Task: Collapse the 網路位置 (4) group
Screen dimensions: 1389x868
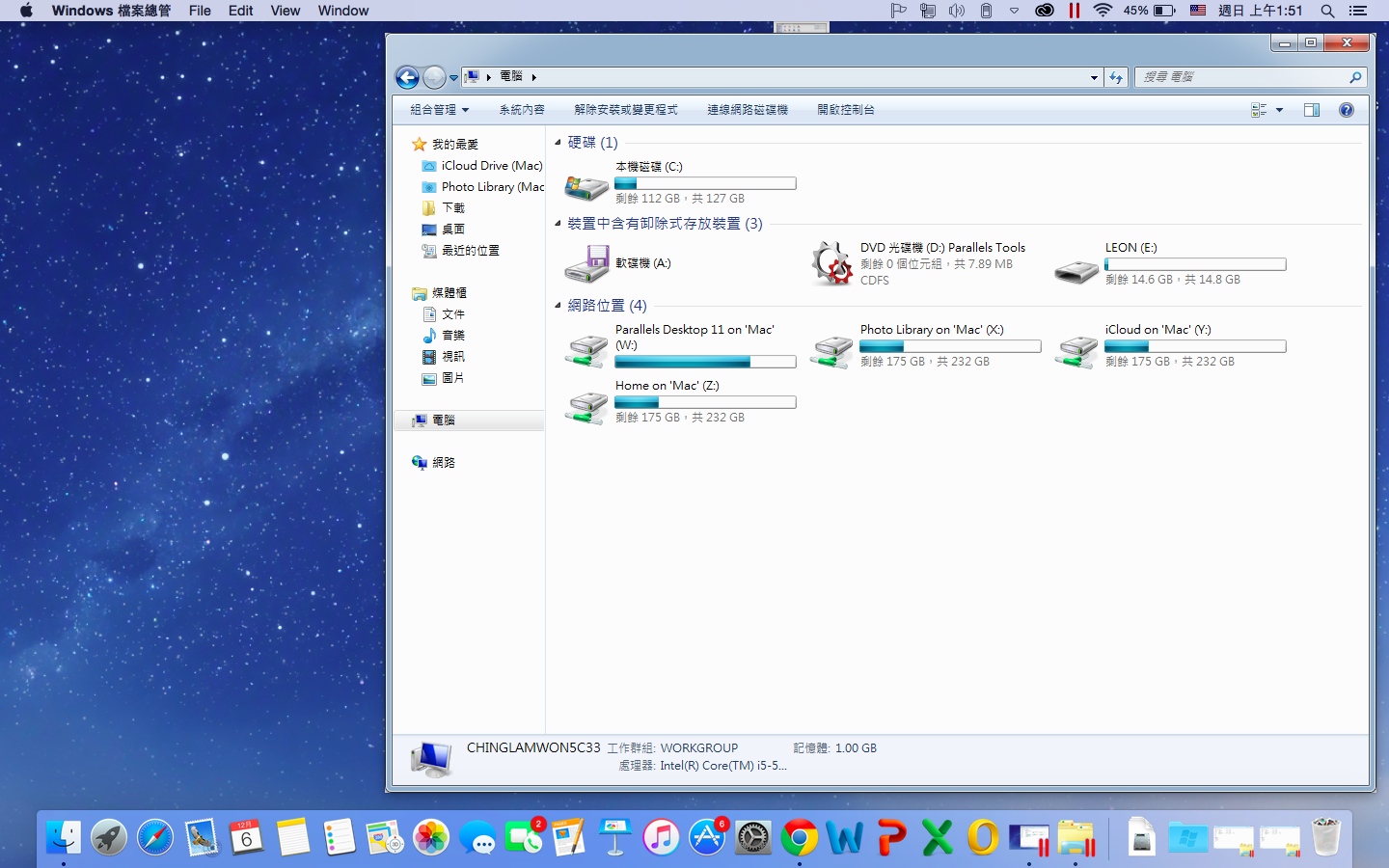Action: (558, 306)
